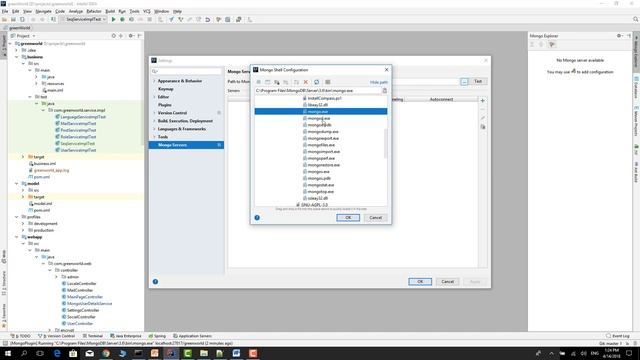Open the SeqServiceImplTest run configuration dropdown
The height and width of the screenshot is (360, 640).
tap(84, 19)
